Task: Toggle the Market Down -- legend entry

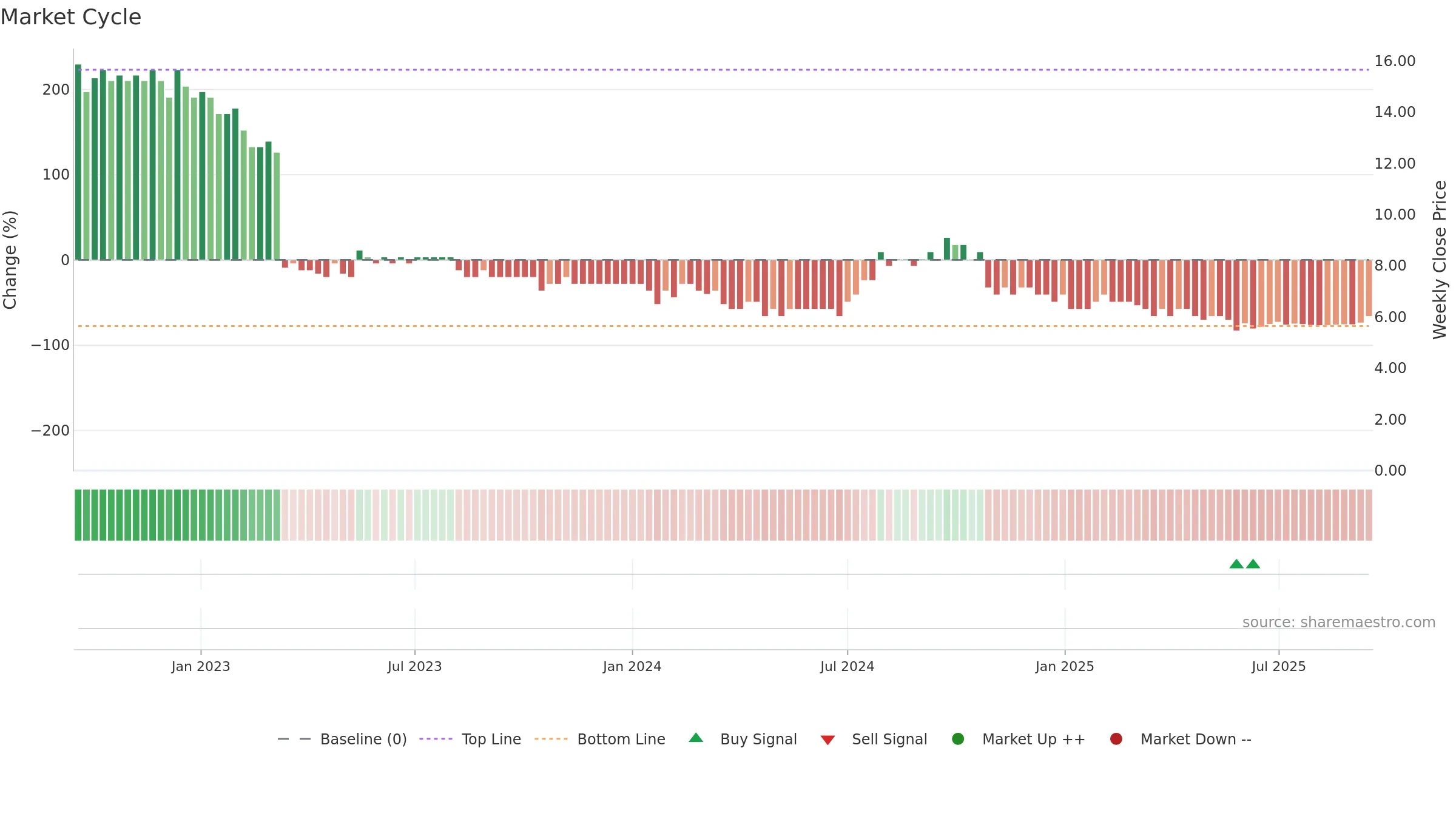Action: (1180, 739)
